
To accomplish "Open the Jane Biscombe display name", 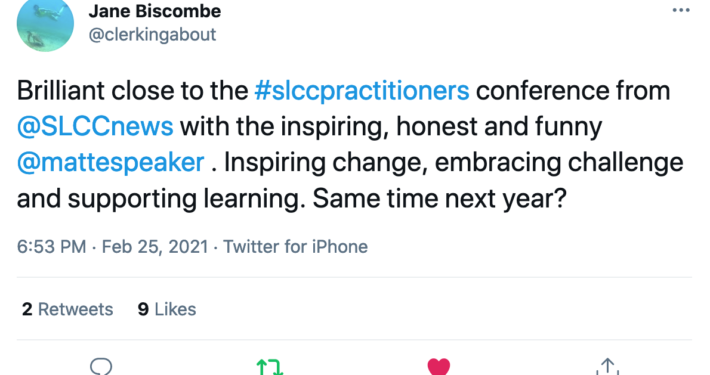I will (155, 11).
